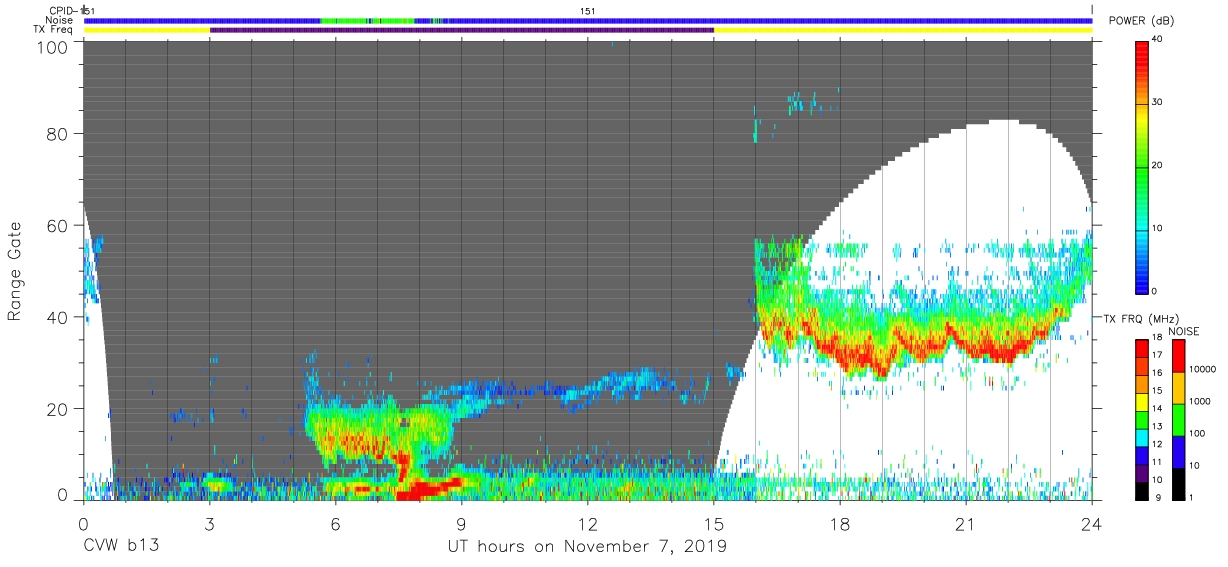Click the '12' tick on the UT hours axis
1228x567 pixels.
point(587,523)
